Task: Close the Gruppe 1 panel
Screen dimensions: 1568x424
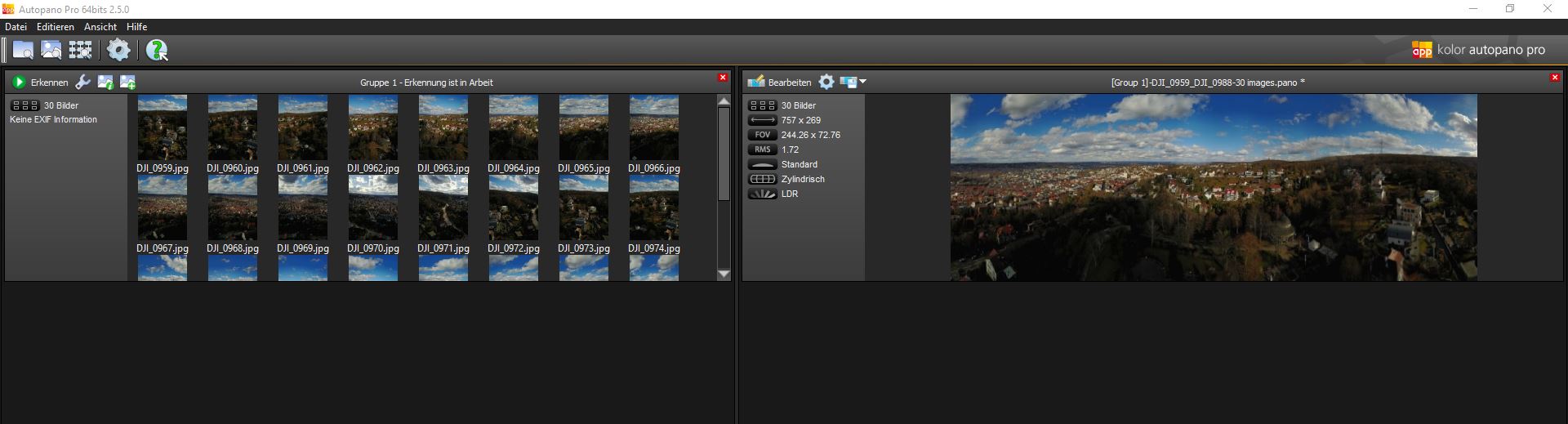Action: (x=722, y=78)
